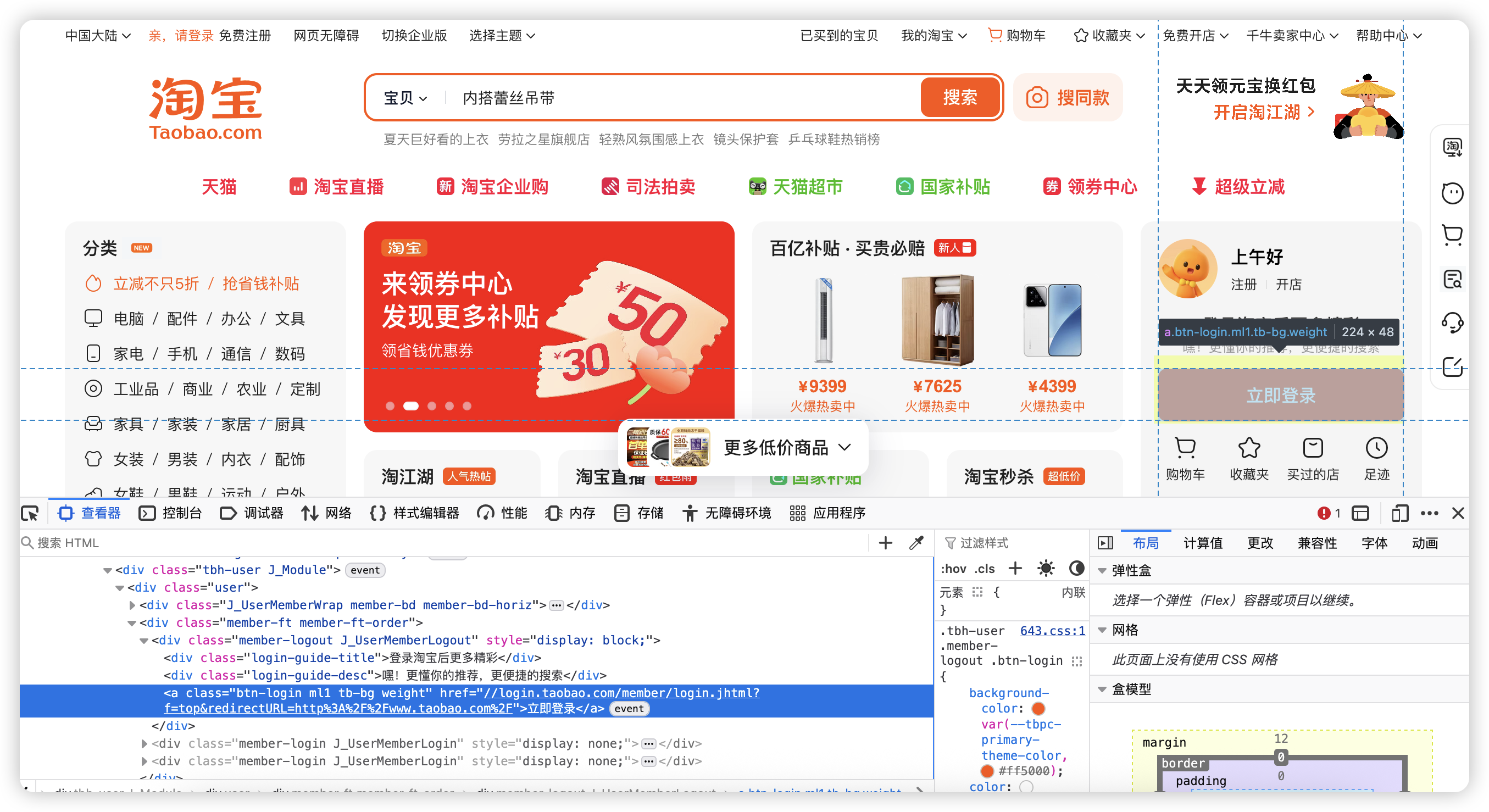Screen dimensions: 1489x812
Task: Collapse the div.member-logout tree node
Action: pyautogui.click(x=143, y=641)
